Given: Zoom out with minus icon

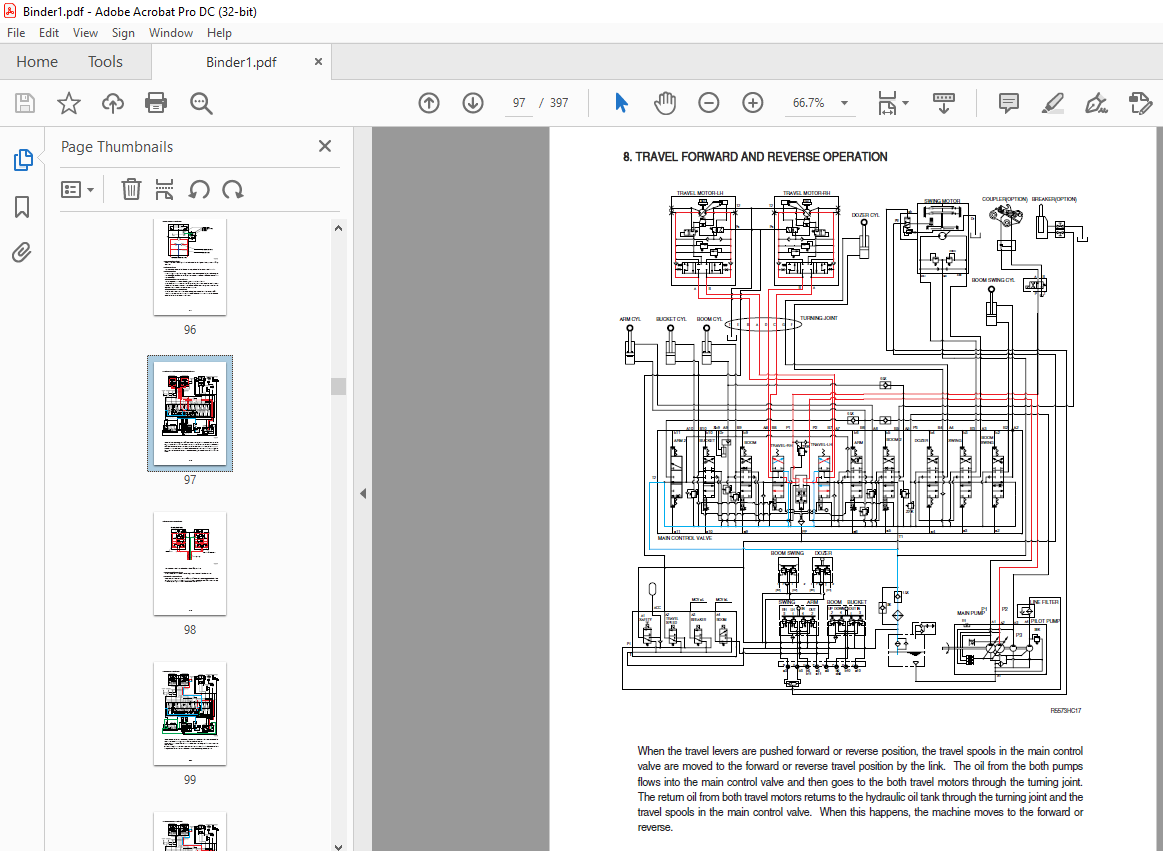Looking at the screenshot, I should pyautogui.click(x=708, y=103).
